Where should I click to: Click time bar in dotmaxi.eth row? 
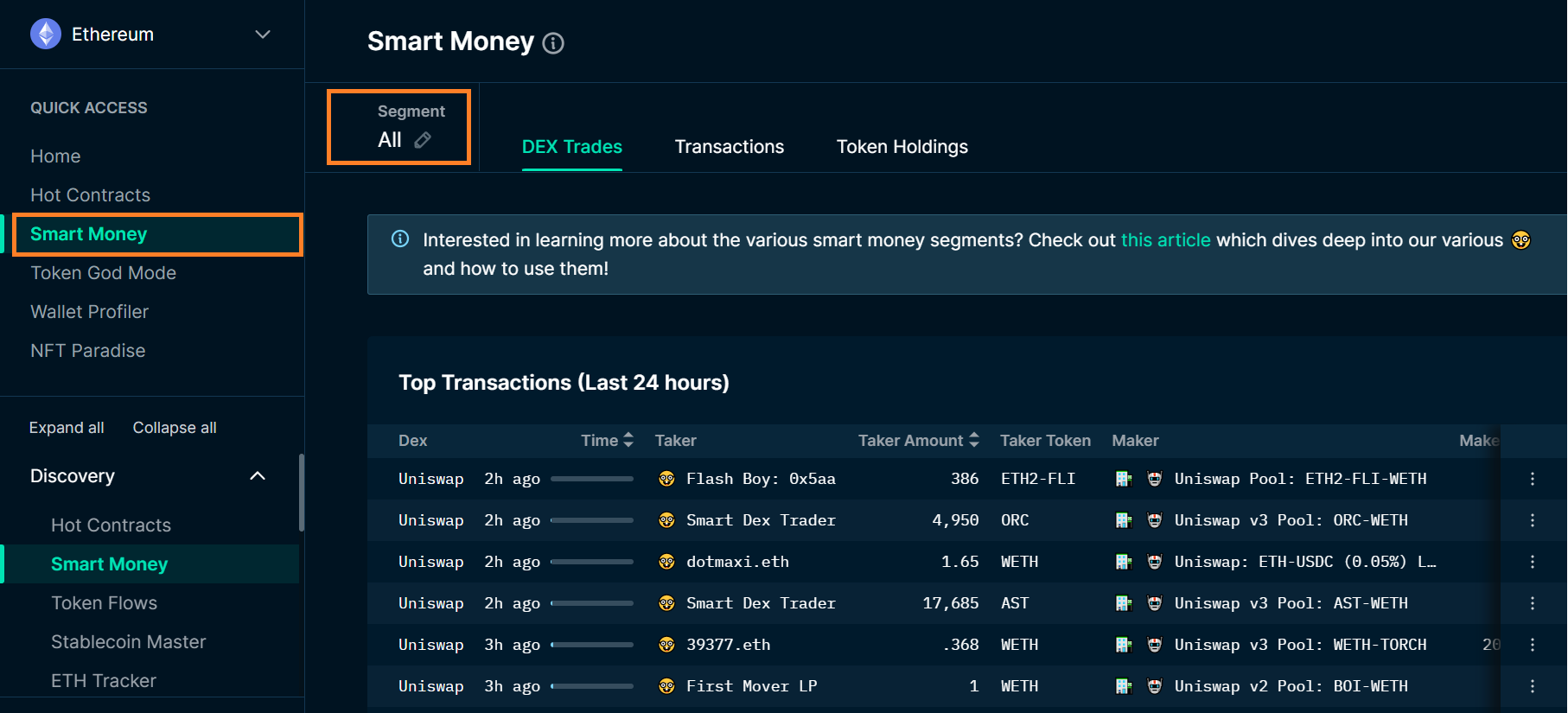click(x=592, y=562)
